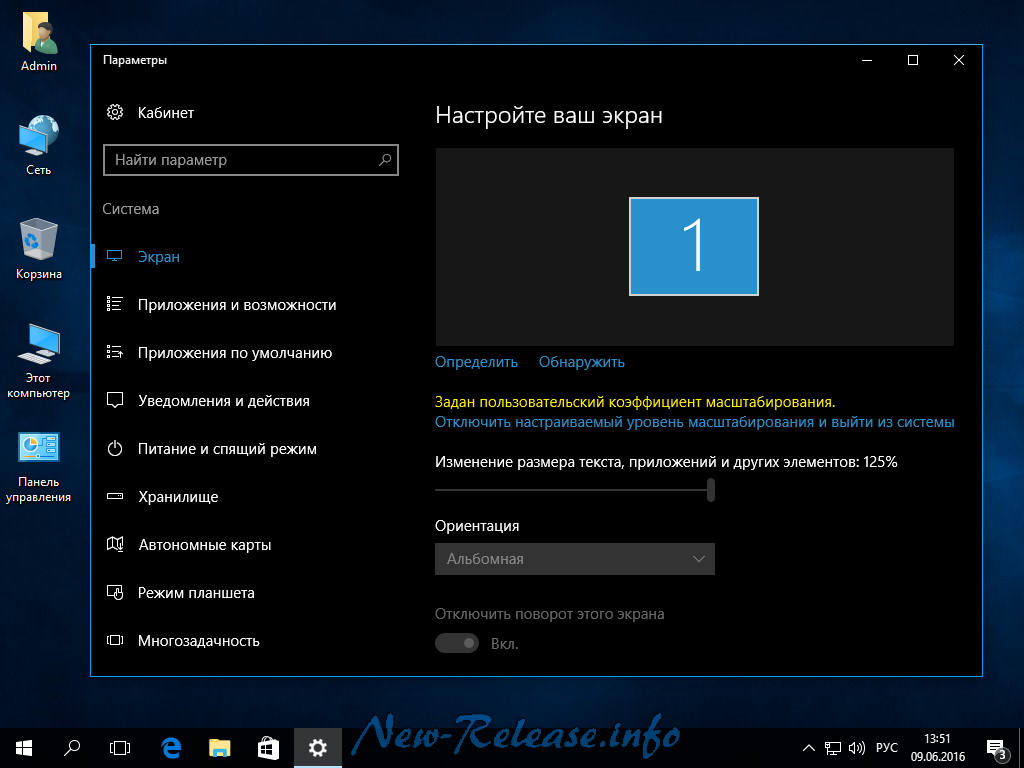Click the Обнаружить link
1024x768 pixels.
point(581,362)
